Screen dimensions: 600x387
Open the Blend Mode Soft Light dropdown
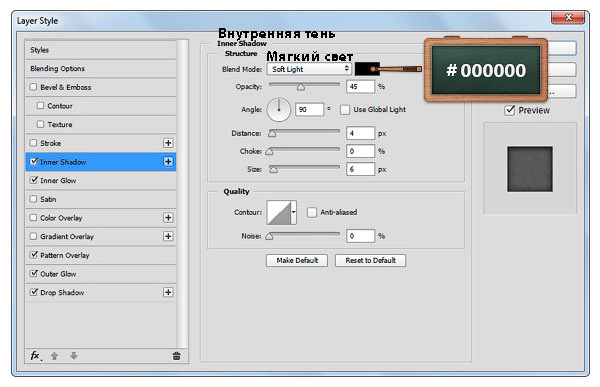tap(309, 69)
